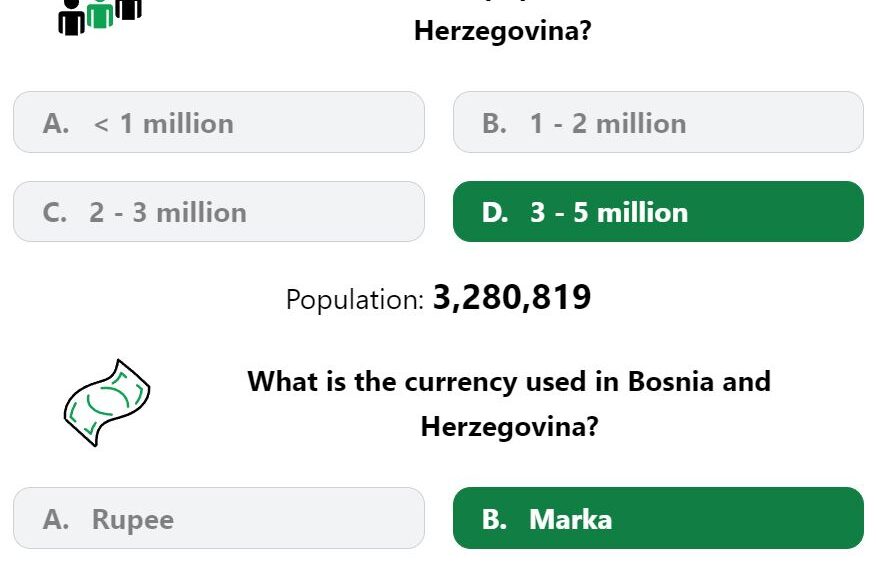Click the green banknote currency icon
Image resolution: width=876 pixels, height=570 pixels.
[107, 402]
